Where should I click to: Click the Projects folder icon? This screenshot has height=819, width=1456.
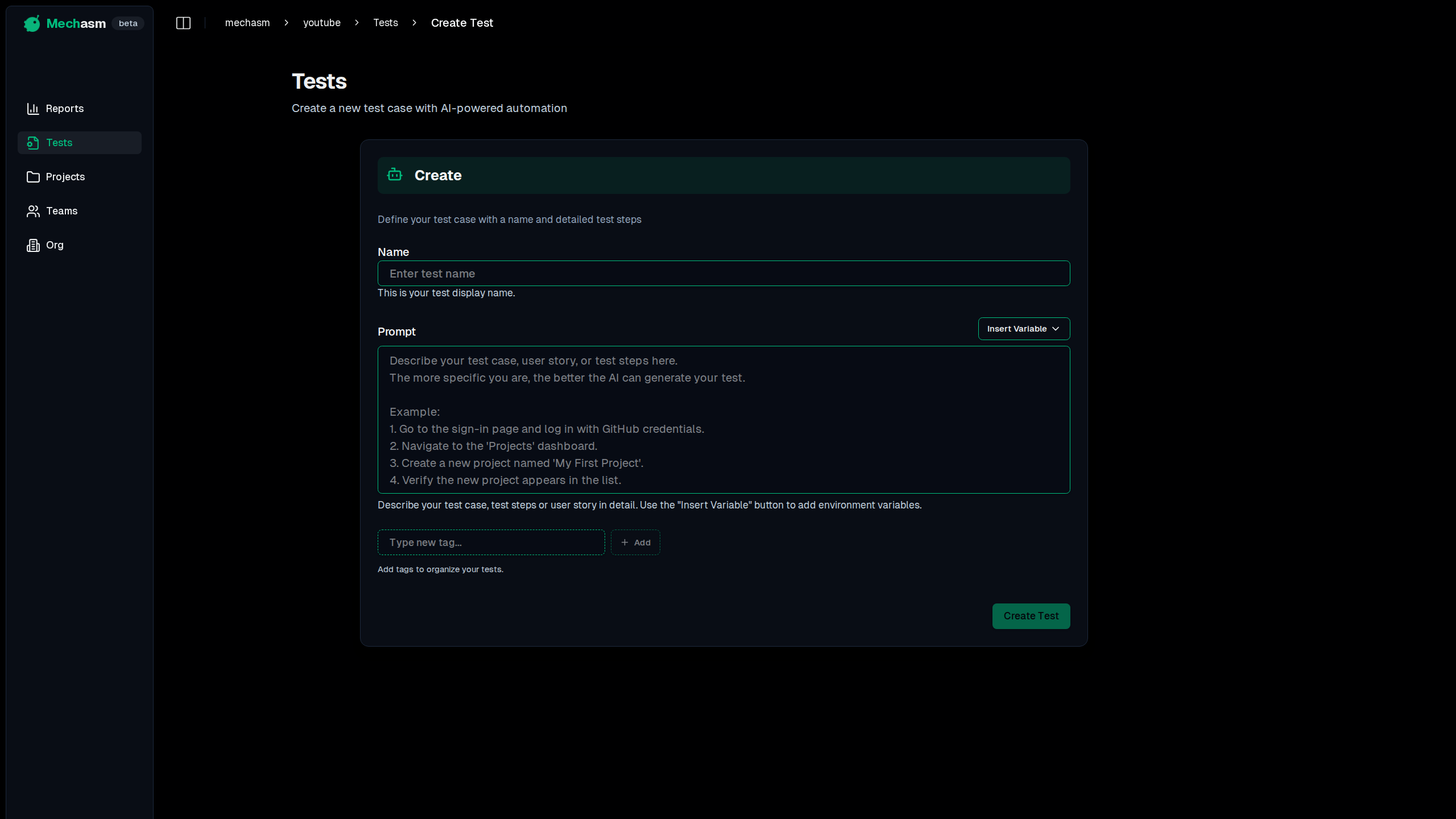[x=33, y=177]
